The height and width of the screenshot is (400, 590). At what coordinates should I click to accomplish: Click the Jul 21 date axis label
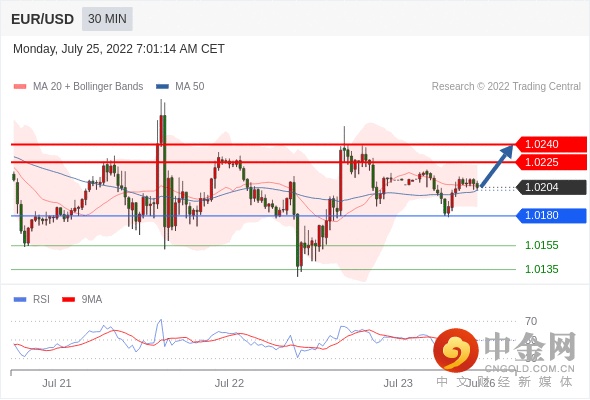[x=56, y=383]
